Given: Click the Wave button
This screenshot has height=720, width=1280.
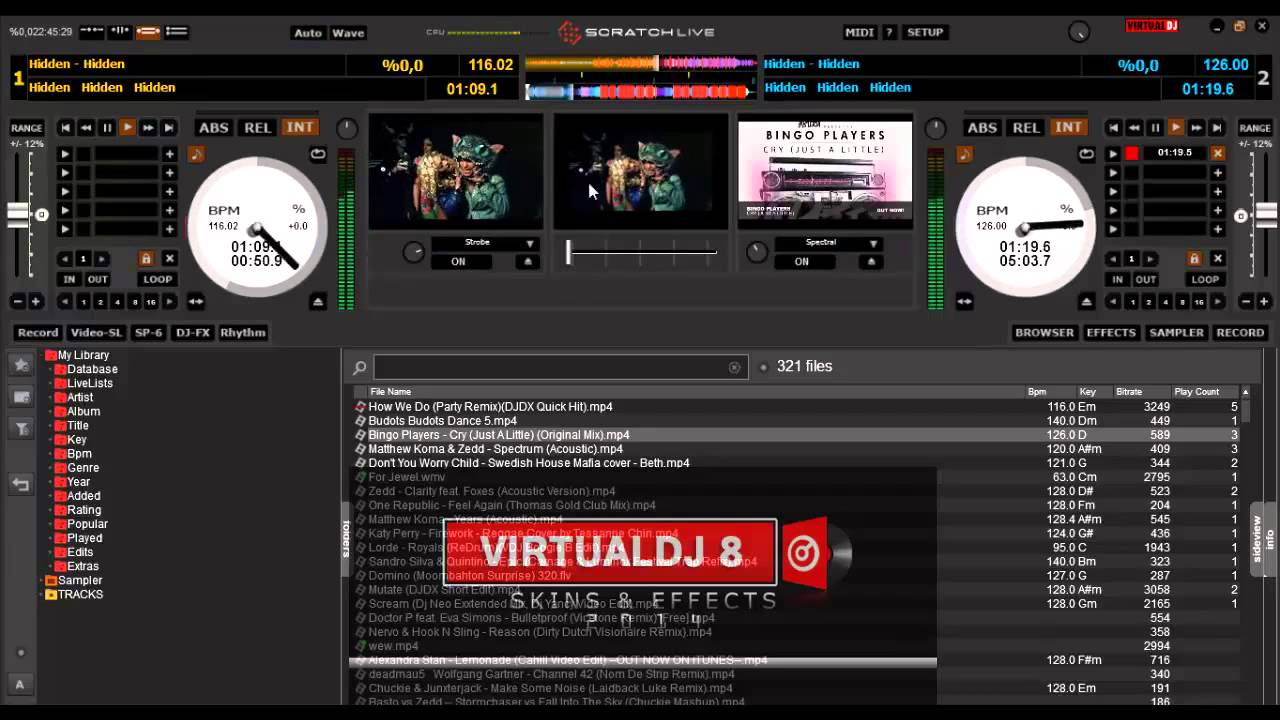Looking at the screenshot, I should point(348,33).
